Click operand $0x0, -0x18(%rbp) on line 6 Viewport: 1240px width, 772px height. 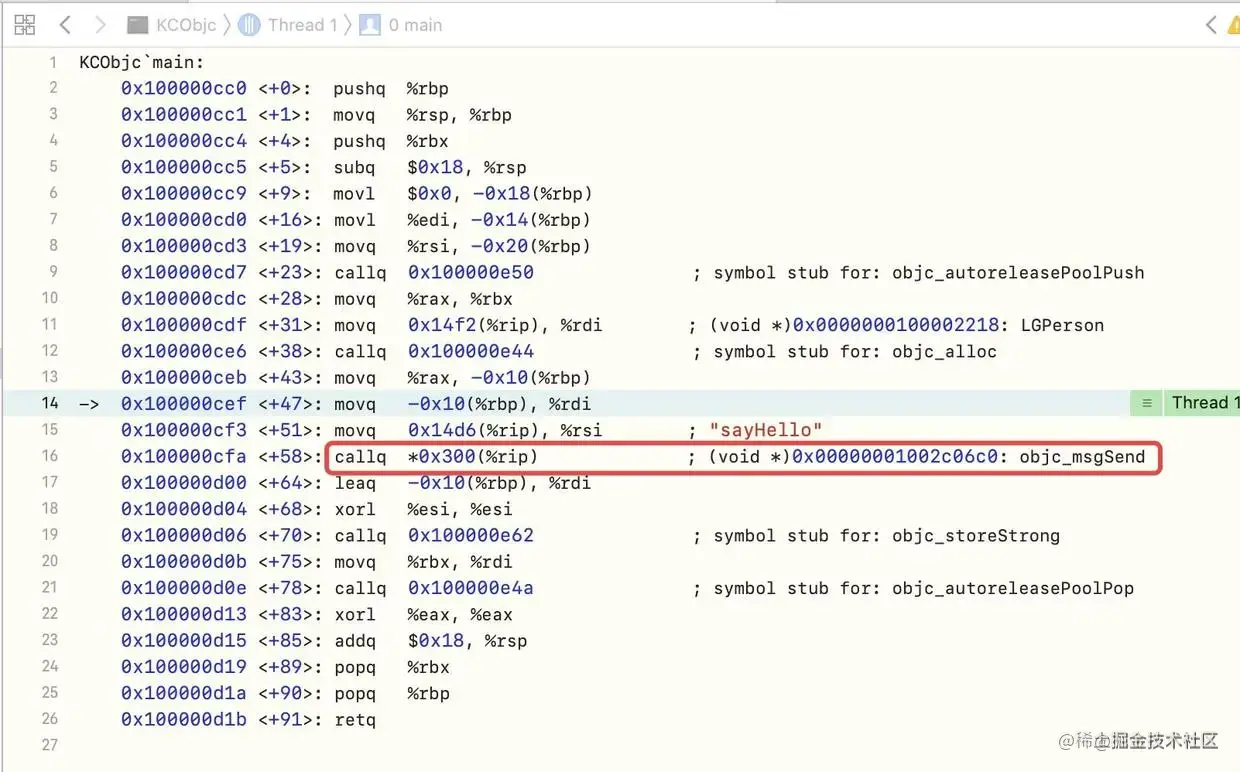499,194
